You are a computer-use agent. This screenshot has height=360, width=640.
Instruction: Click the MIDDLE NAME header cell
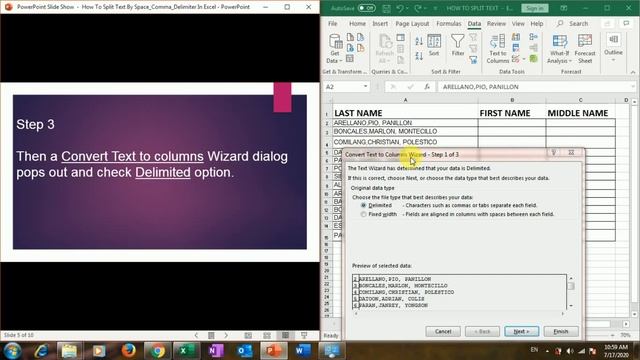click(x=580, y=113)
